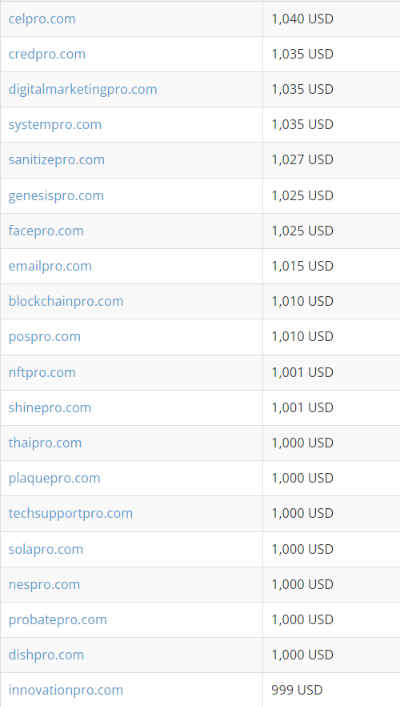The width and height of the screenshot is (400, 707).
Task: Click the solapro.com link
Action: [x=46, y=549]
